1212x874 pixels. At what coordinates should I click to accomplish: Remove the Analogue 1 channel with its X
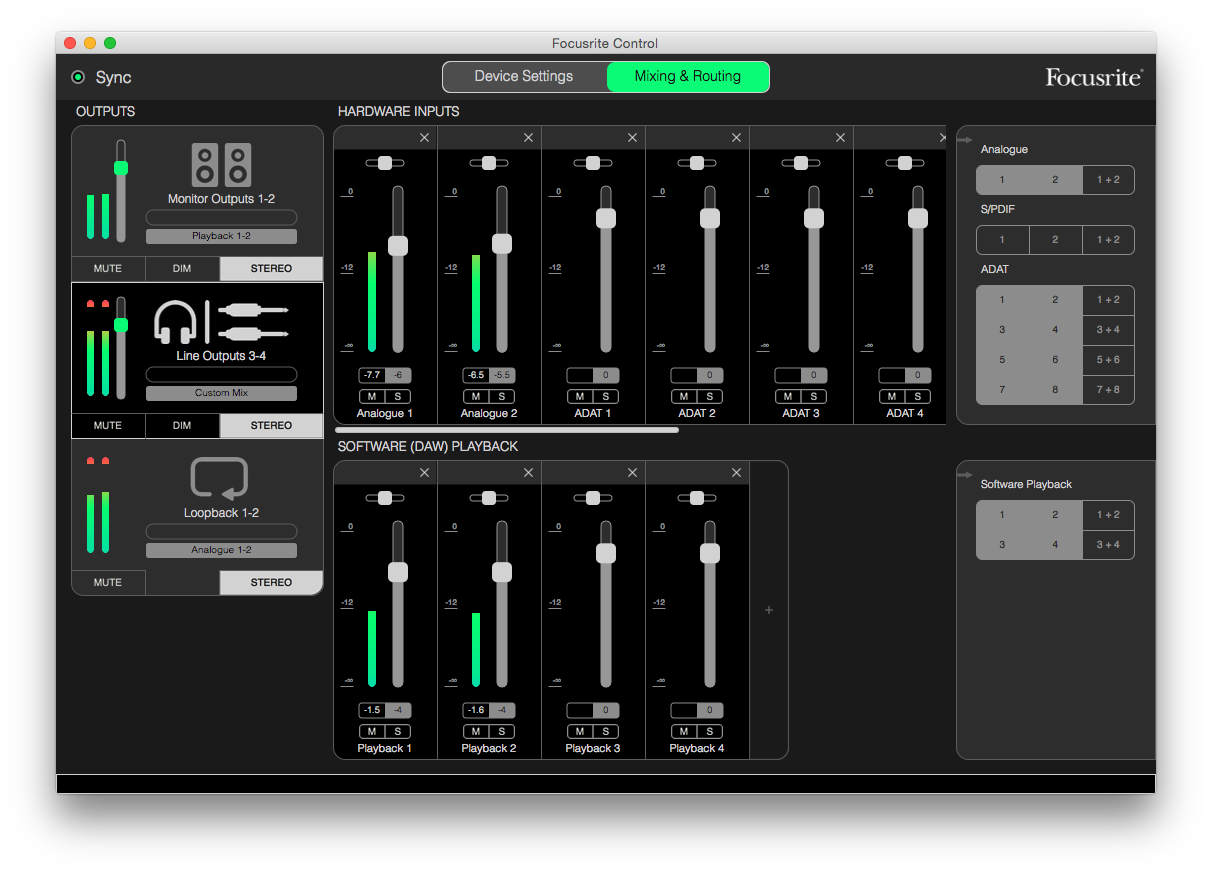point(424,137)
